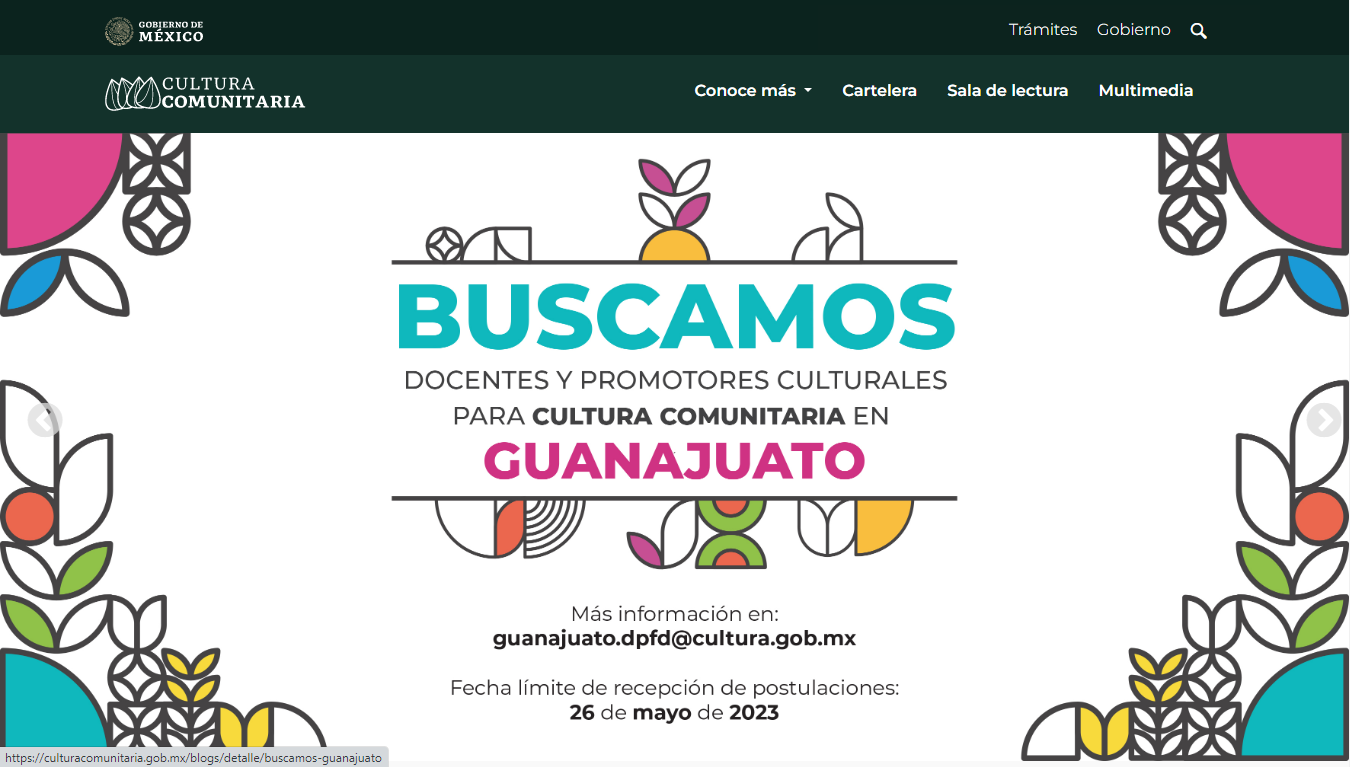
Task: Click the Docentes y Promotores Culturales subtitle
Action: coord(674,381)
